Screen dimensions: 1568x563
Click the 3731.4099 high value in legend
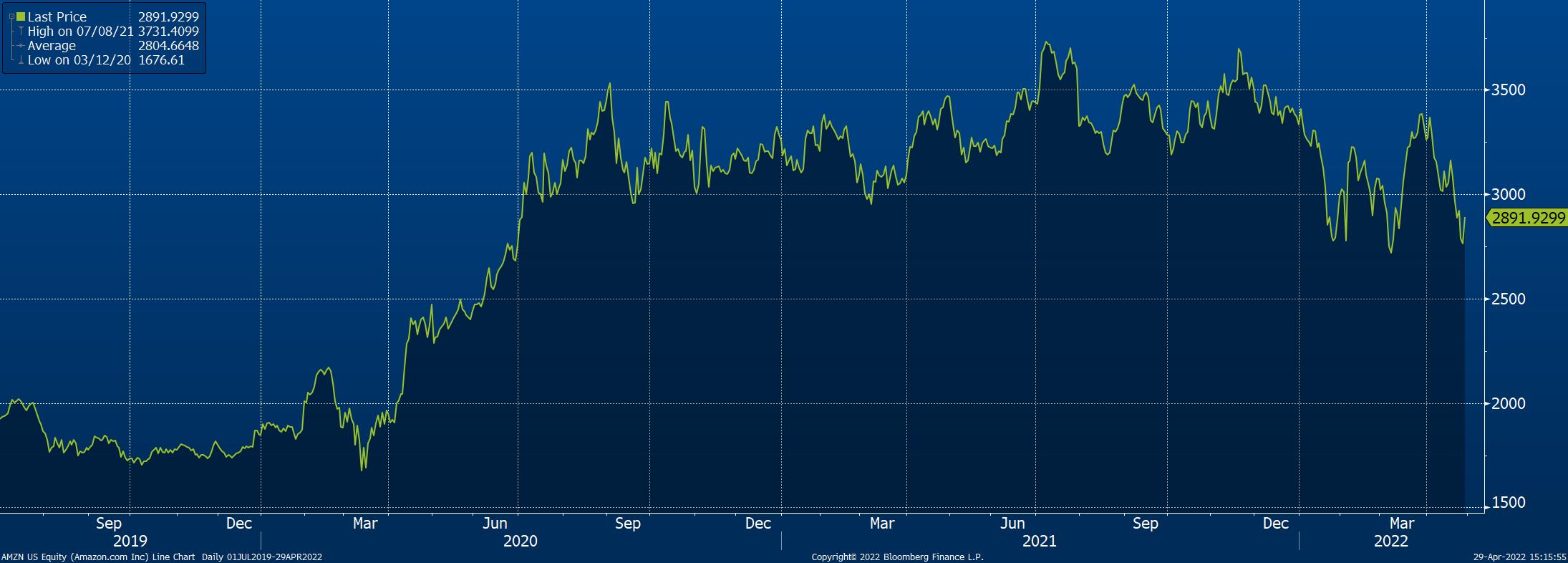point(168,31)
